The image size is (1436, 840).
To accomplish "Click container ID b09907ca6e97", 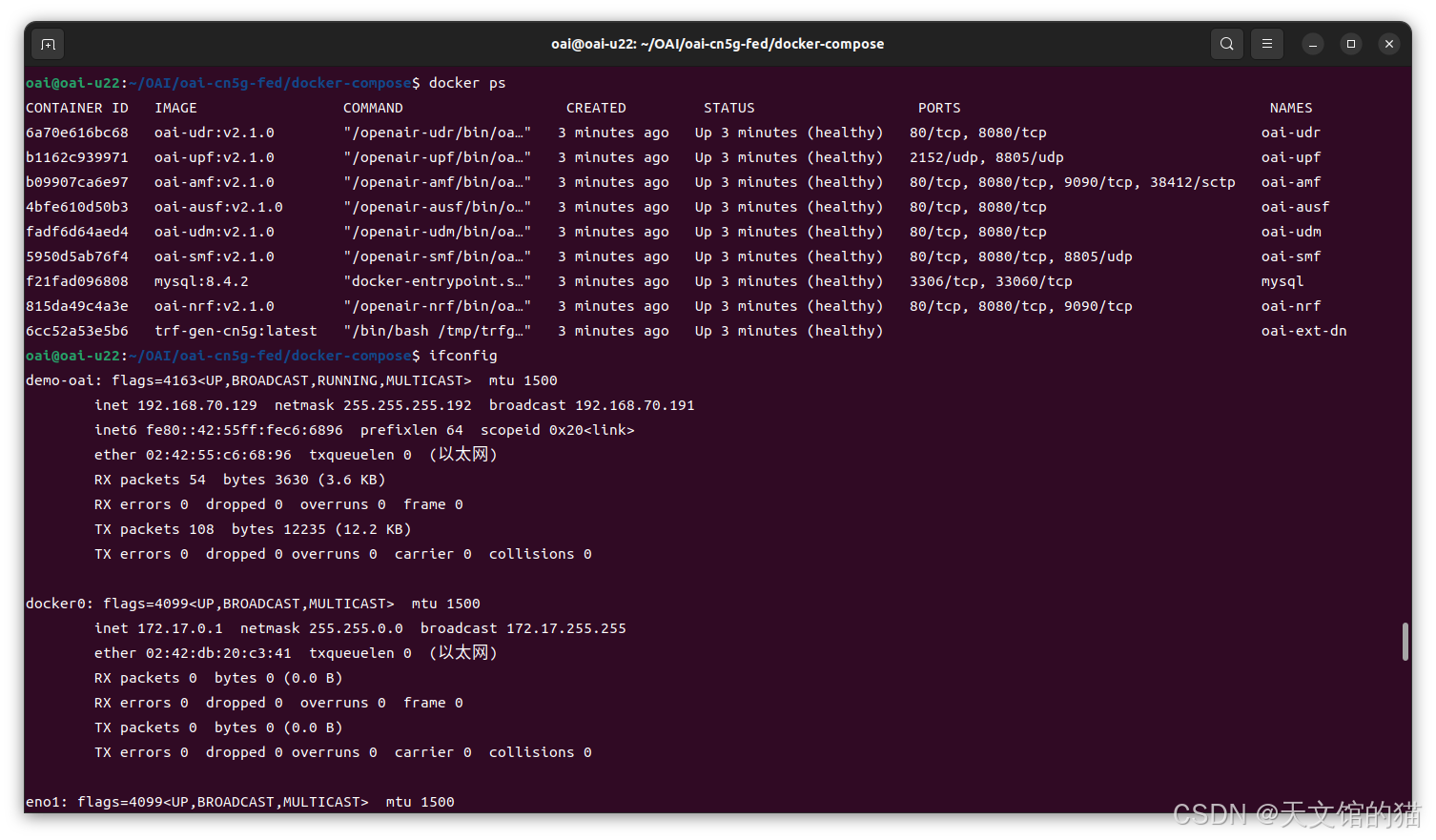I will [77, 182].
